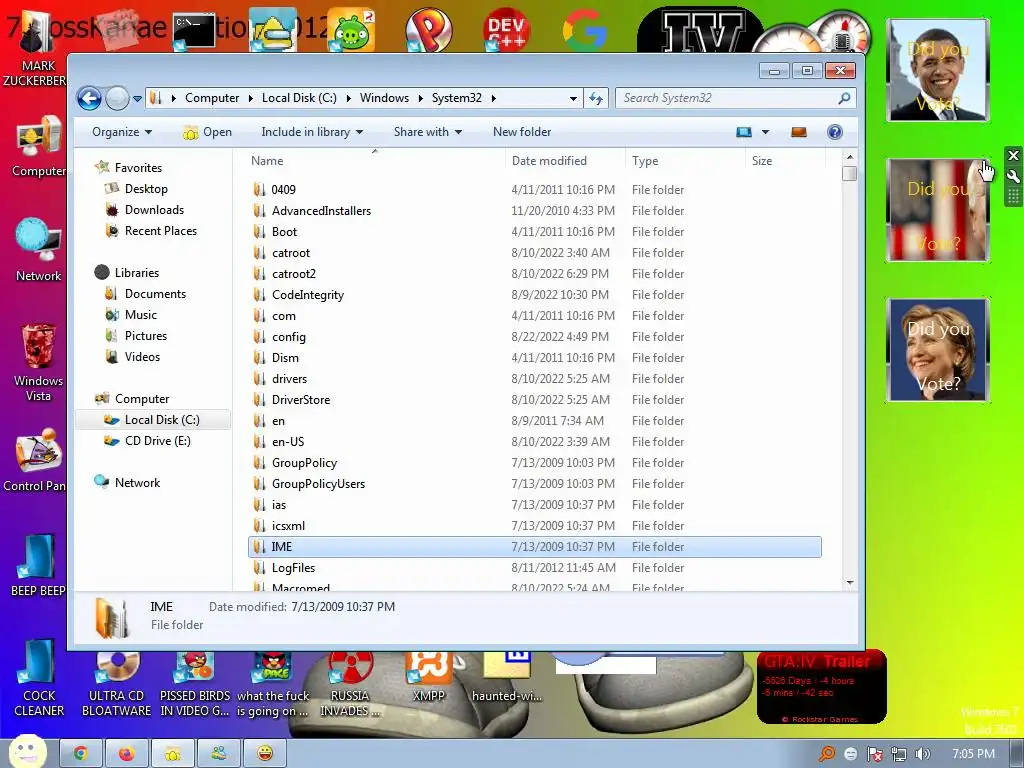Open Explorer help icon
This screenshot has width=1024, height=768.
tap(835, 132)
